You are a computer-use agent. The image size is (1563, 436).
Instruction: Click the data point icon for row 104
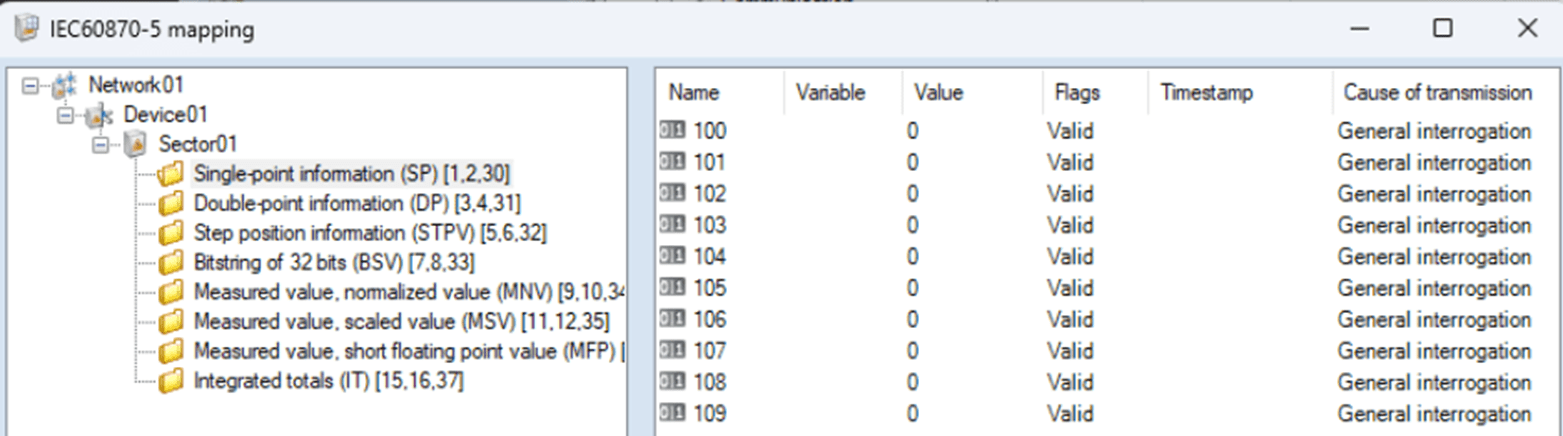[x=672, y=256]
